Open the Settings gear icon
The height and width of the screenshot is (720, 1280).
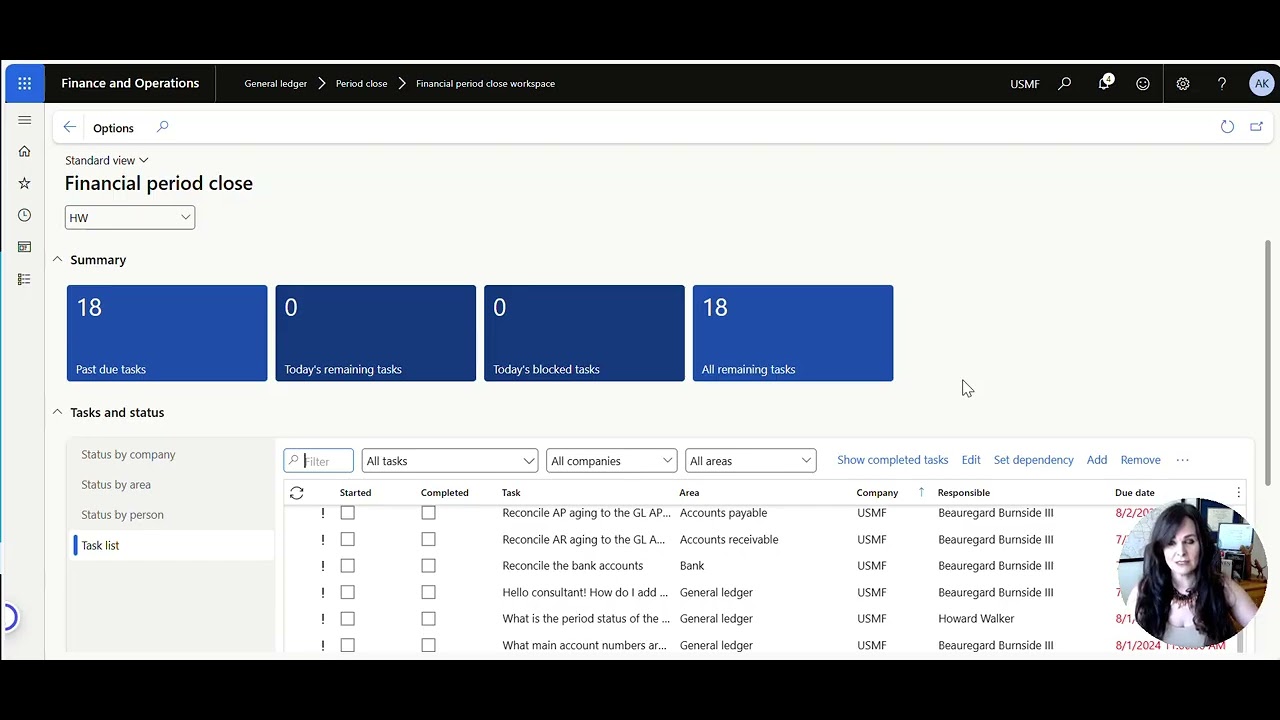tap(1183, 84)
